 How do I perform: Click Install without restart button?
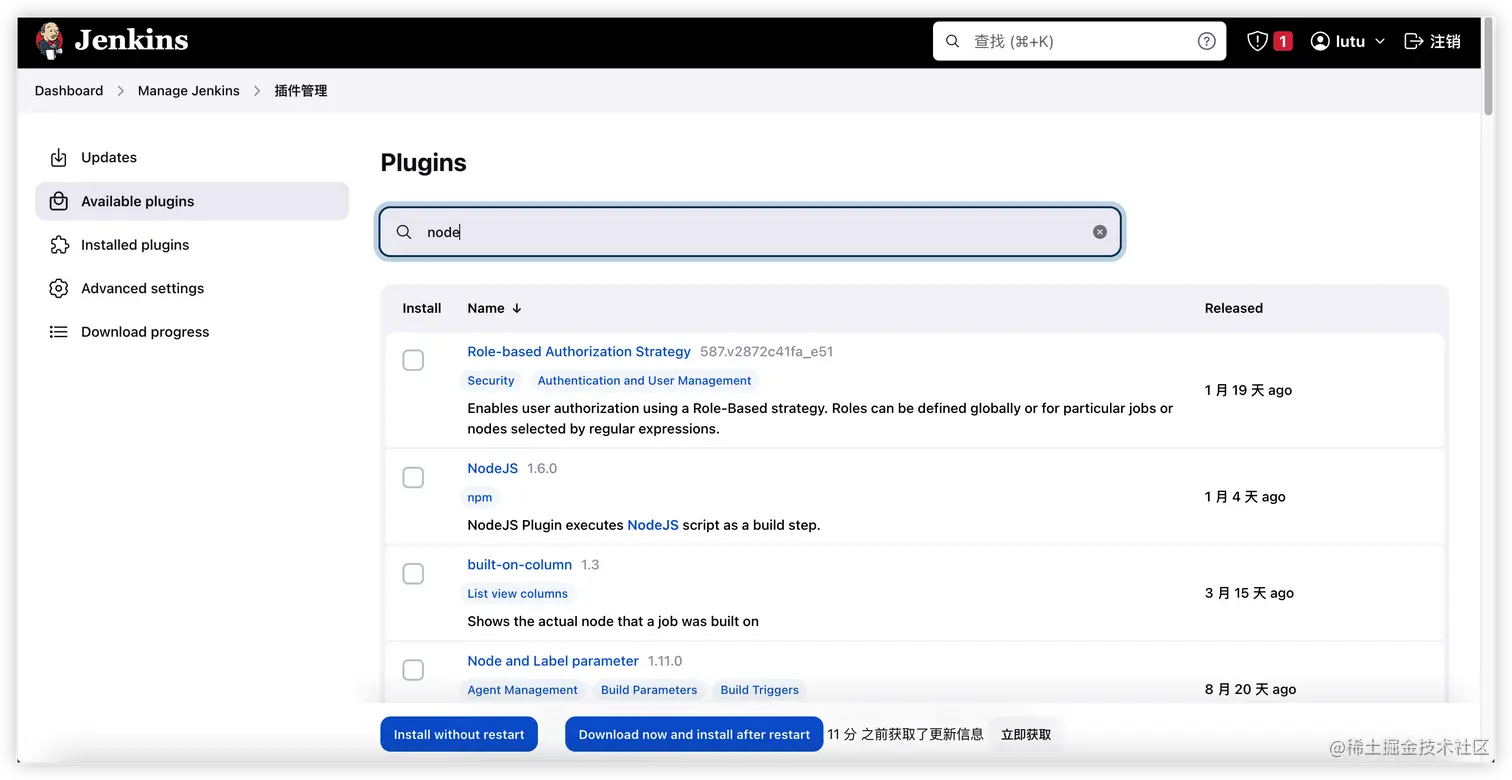459,734
